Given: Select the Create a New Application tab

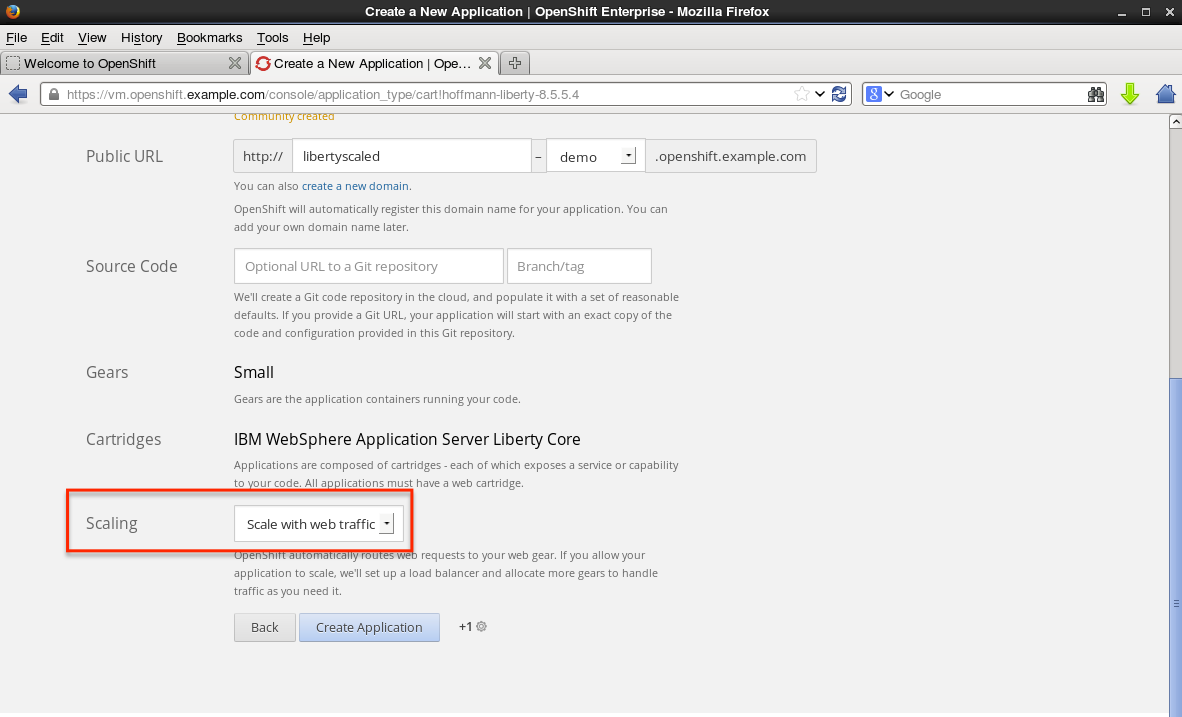Looking at the screenshot, I should tap(374, 63).
